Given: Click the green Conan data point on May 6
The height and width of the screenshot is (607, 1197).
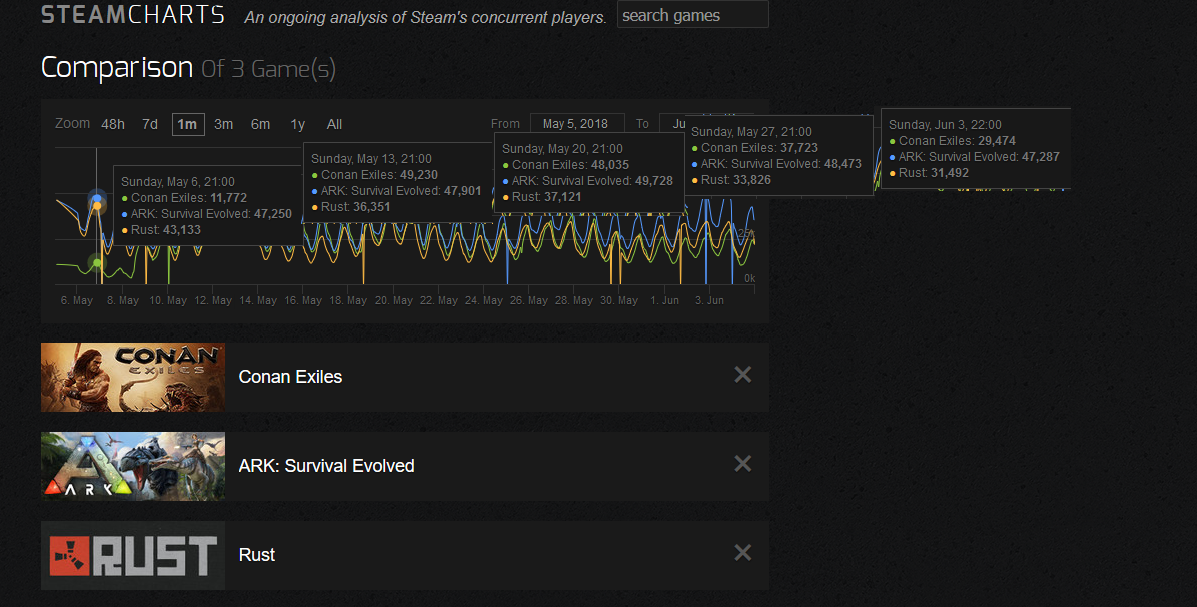Looking at the screenshot, I should click(96, 263).
